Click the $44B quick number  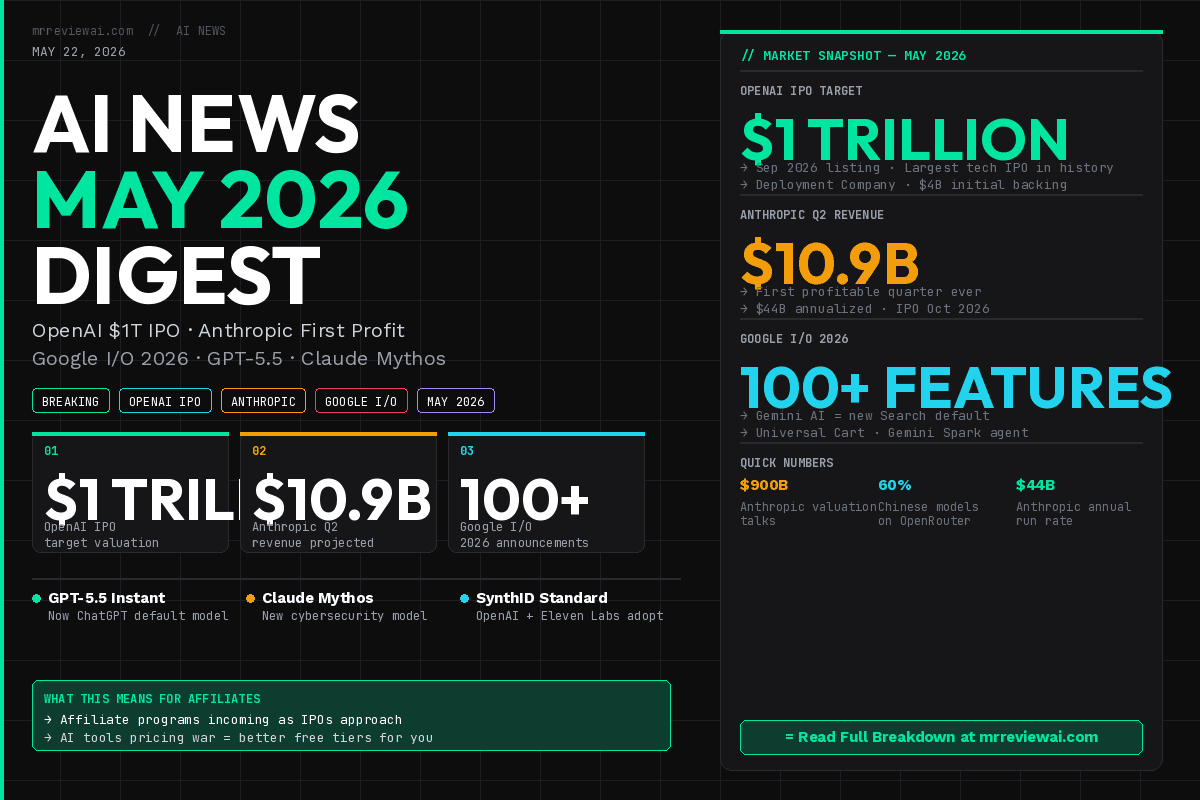pos(1035,485)
